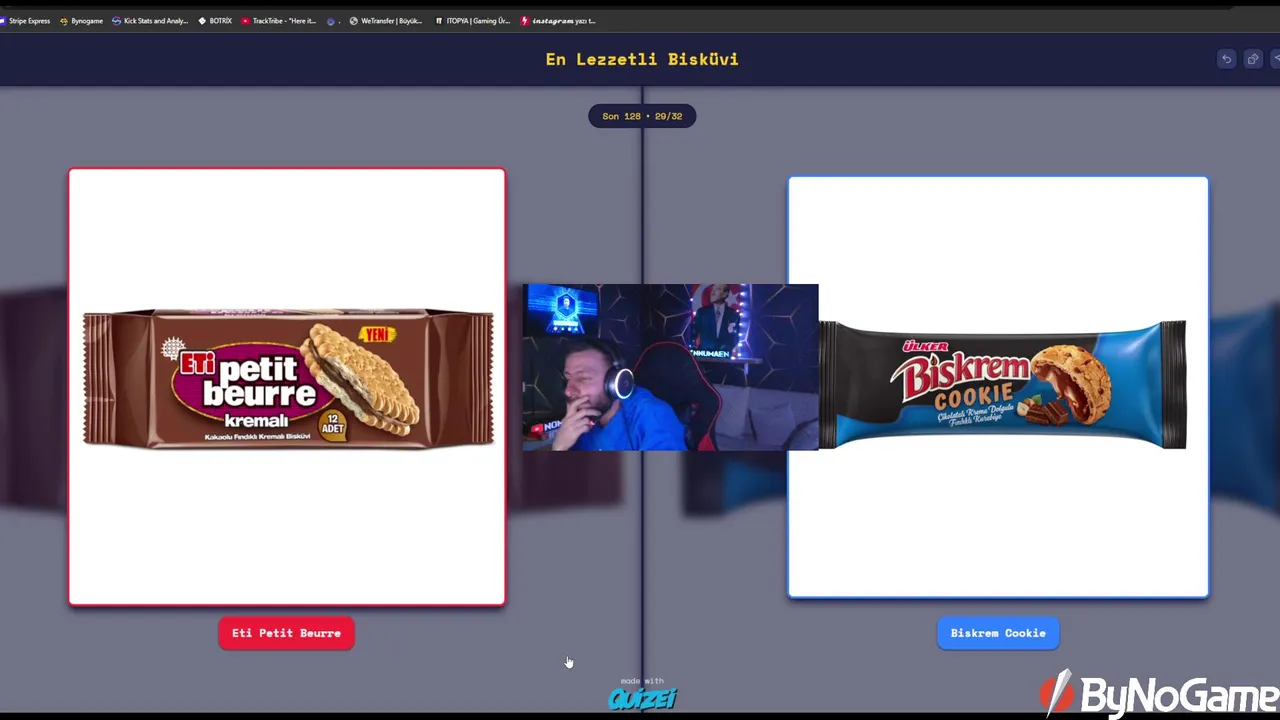
Task: Vote with the red Eti Petit Beurre button
Action: tap(286, 633)
